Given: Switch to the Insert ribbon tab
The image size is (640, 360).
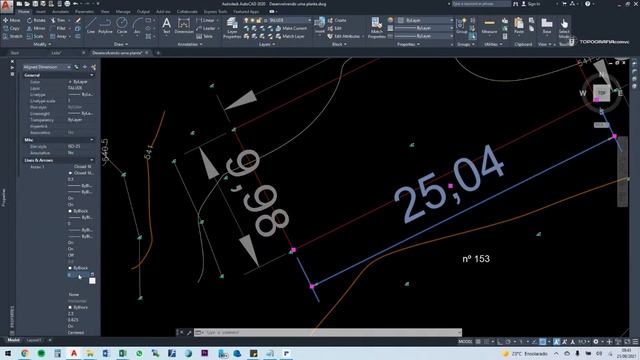Looking at the screenshot, I should [x=40, y=12].
